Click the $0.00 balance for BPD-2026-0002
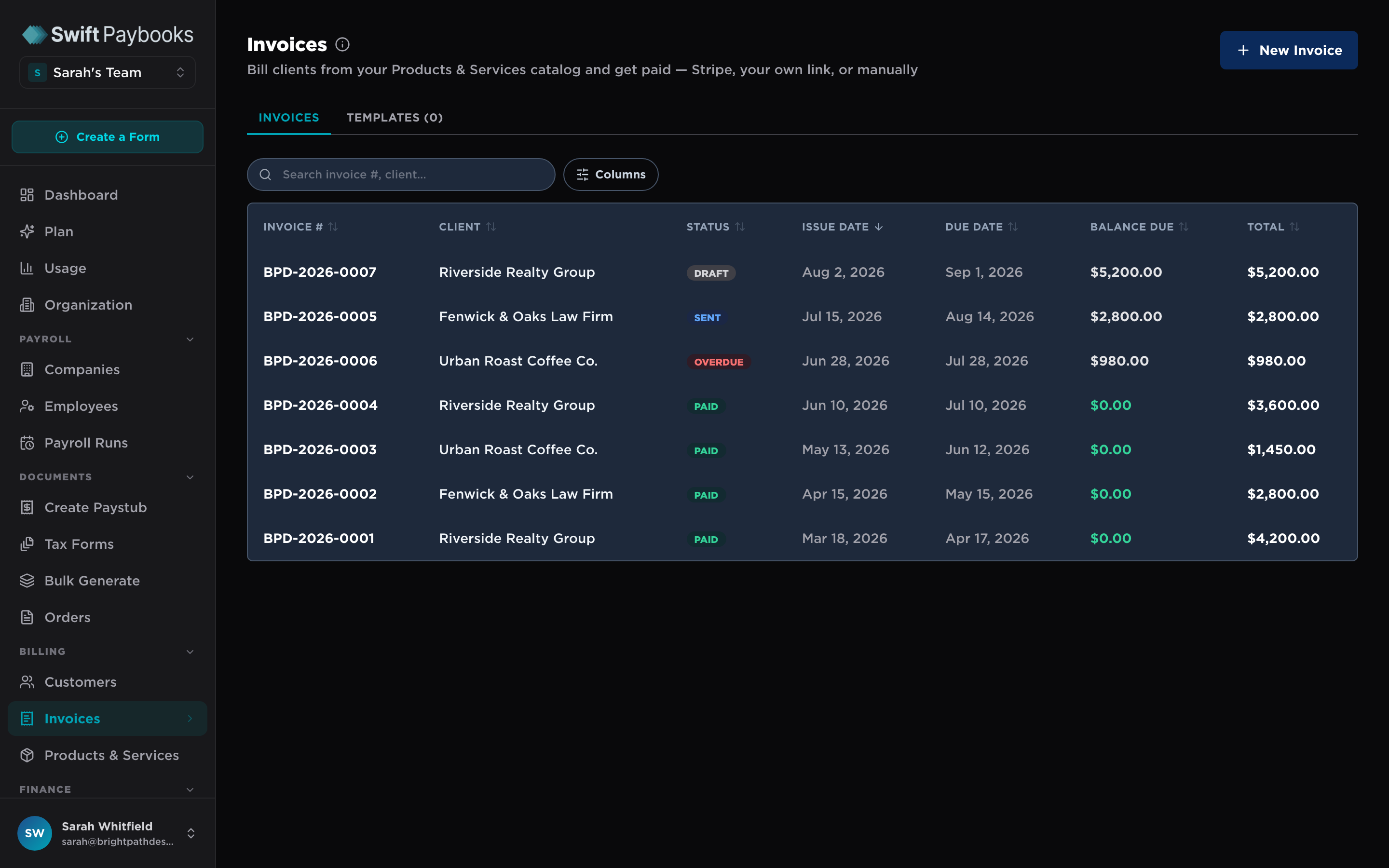 [1111, 494]
